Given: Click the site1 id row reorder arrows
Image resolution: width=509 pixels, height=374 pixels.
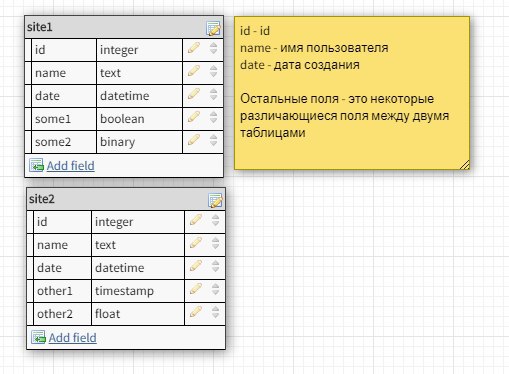Looking at the screenshot, I should pyautogui.click(x=213, y=48).
